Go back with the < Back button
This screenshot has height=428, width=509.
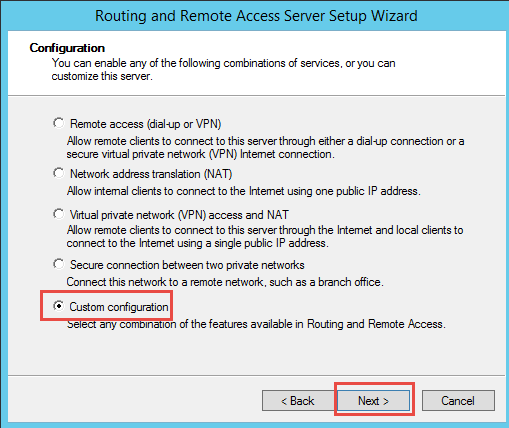(x=298, y=401)
